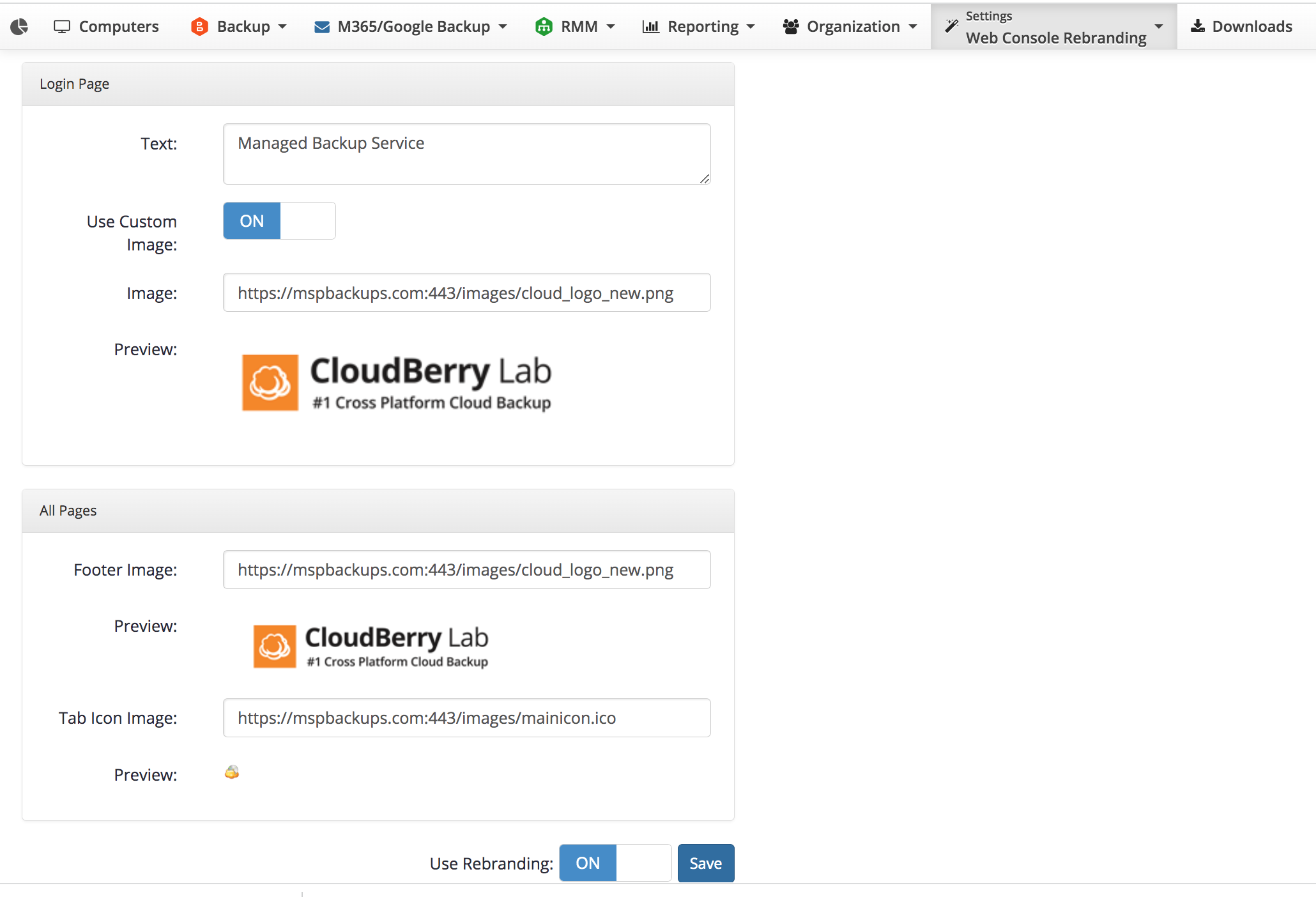
Task: Click the Use Rebranding label
Action: pos(491,864)
